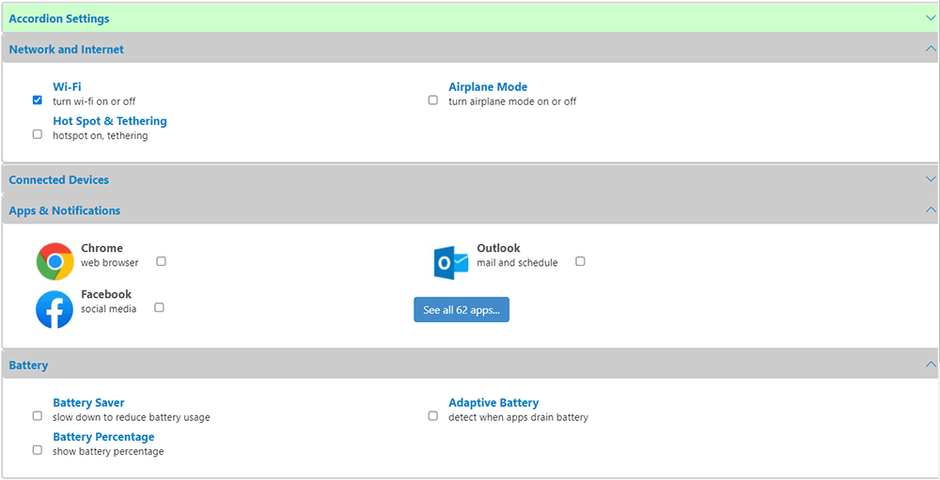Viewport: 940px width, 480px height.
Task: Click the See all 62 apps button
Action: click(462, 310)
